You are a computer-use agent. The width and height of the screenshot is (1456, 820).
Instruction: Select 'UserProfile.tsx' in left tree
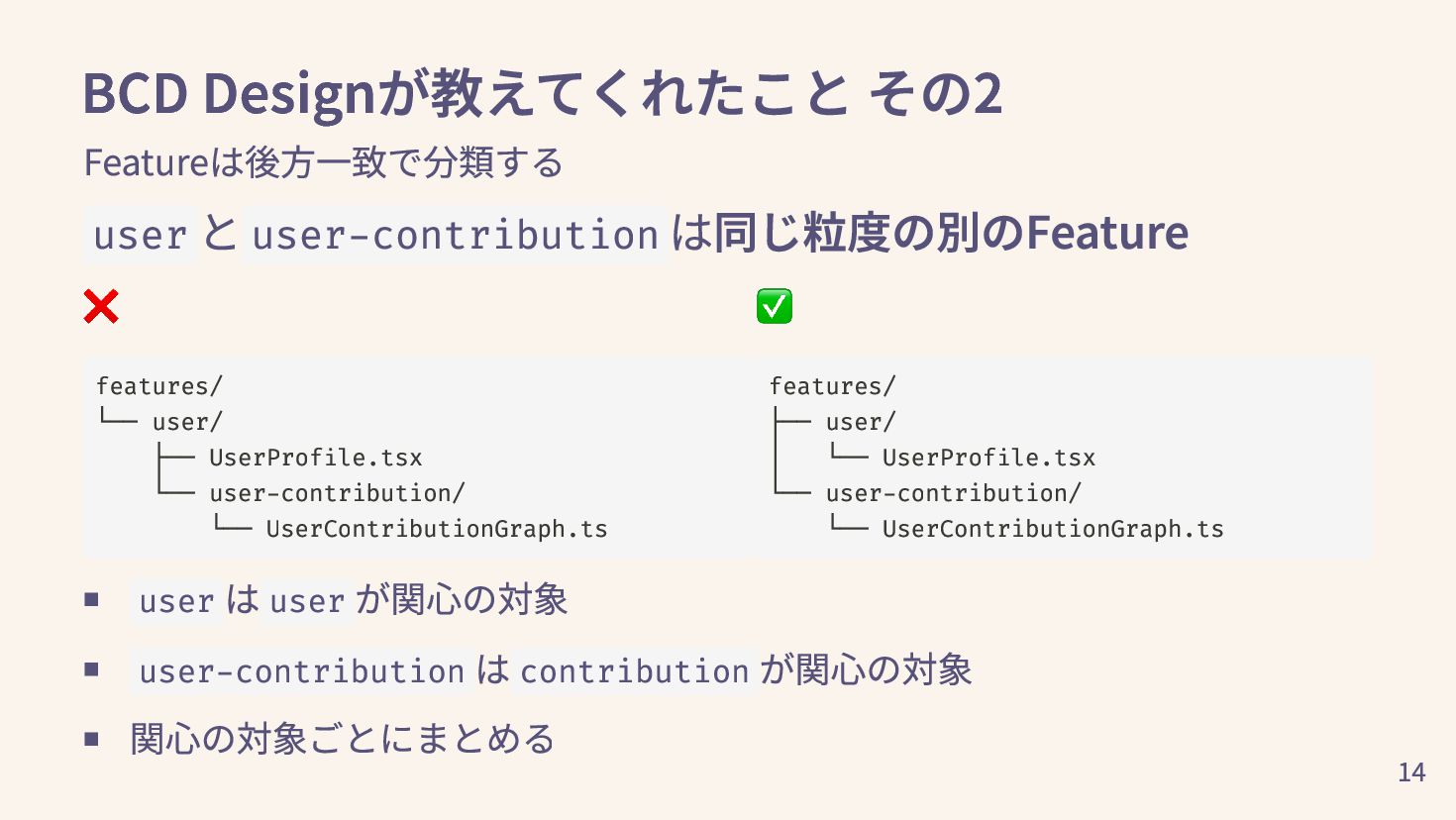click(315, 458)
